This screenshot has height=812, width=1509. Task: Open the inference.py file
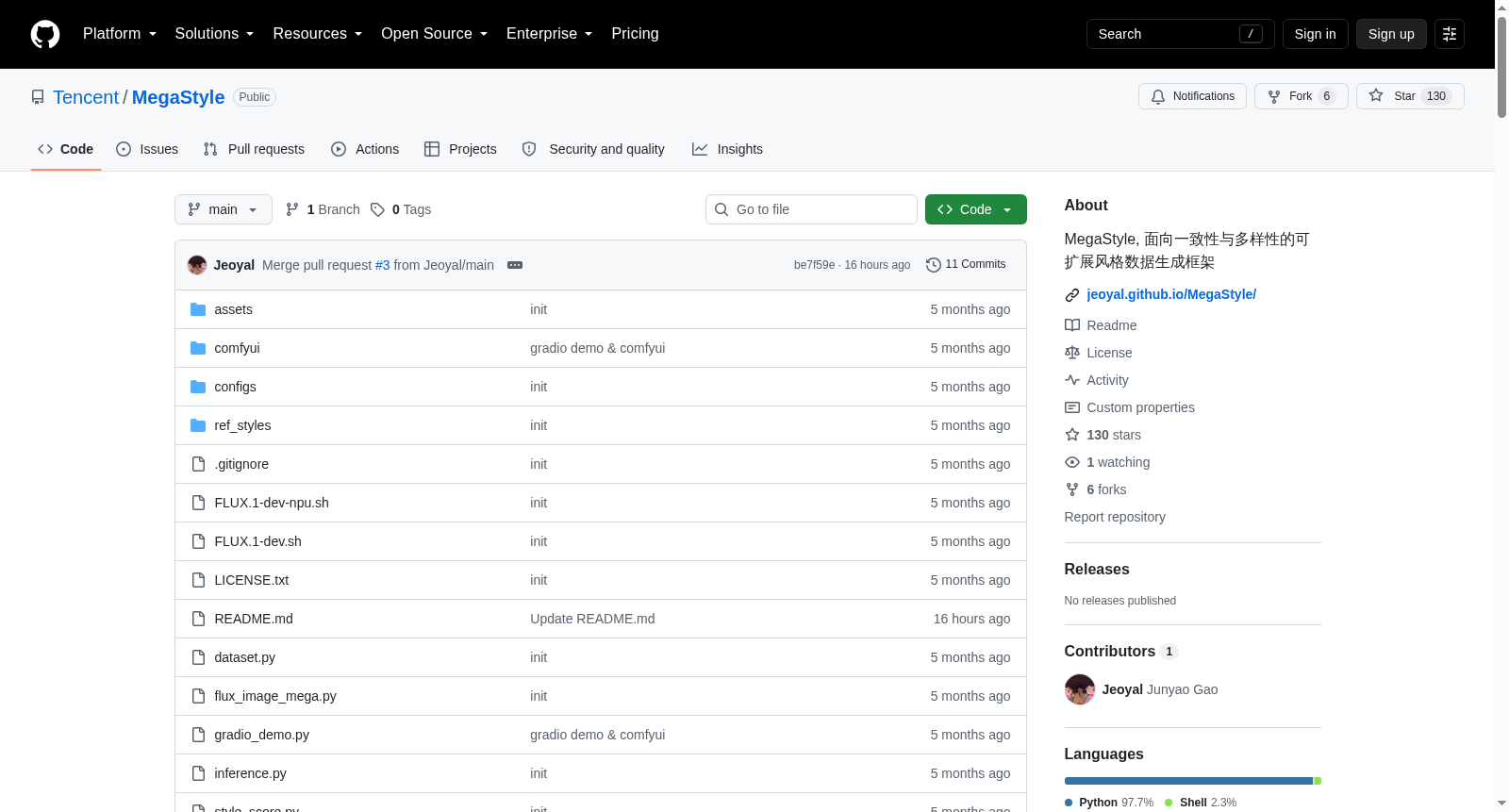(x=250, y=773)
